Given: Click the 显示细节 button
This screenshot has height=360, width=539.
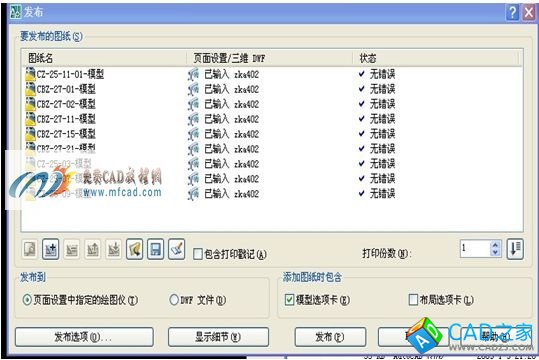Looking at the screenshot, I should click(218, 337).
